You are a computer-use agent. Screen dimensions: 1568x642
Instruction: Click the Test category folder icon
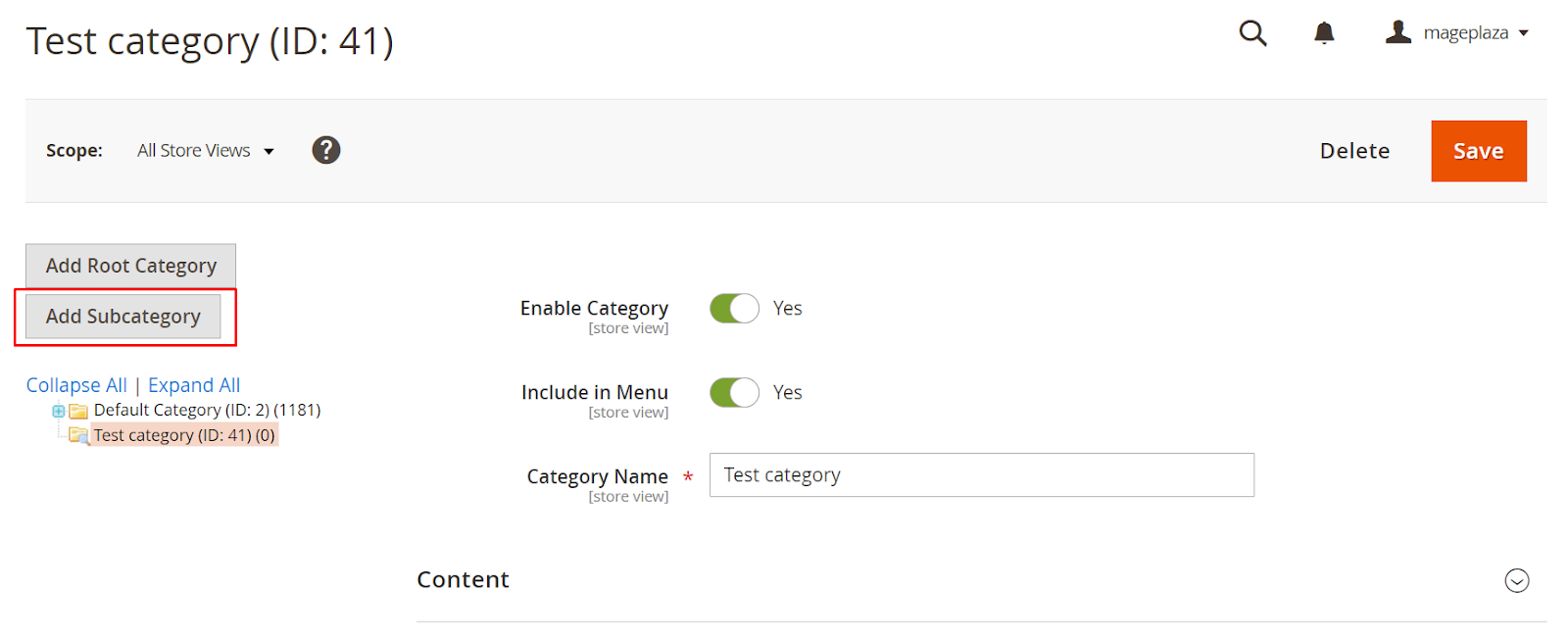[79, 435]
